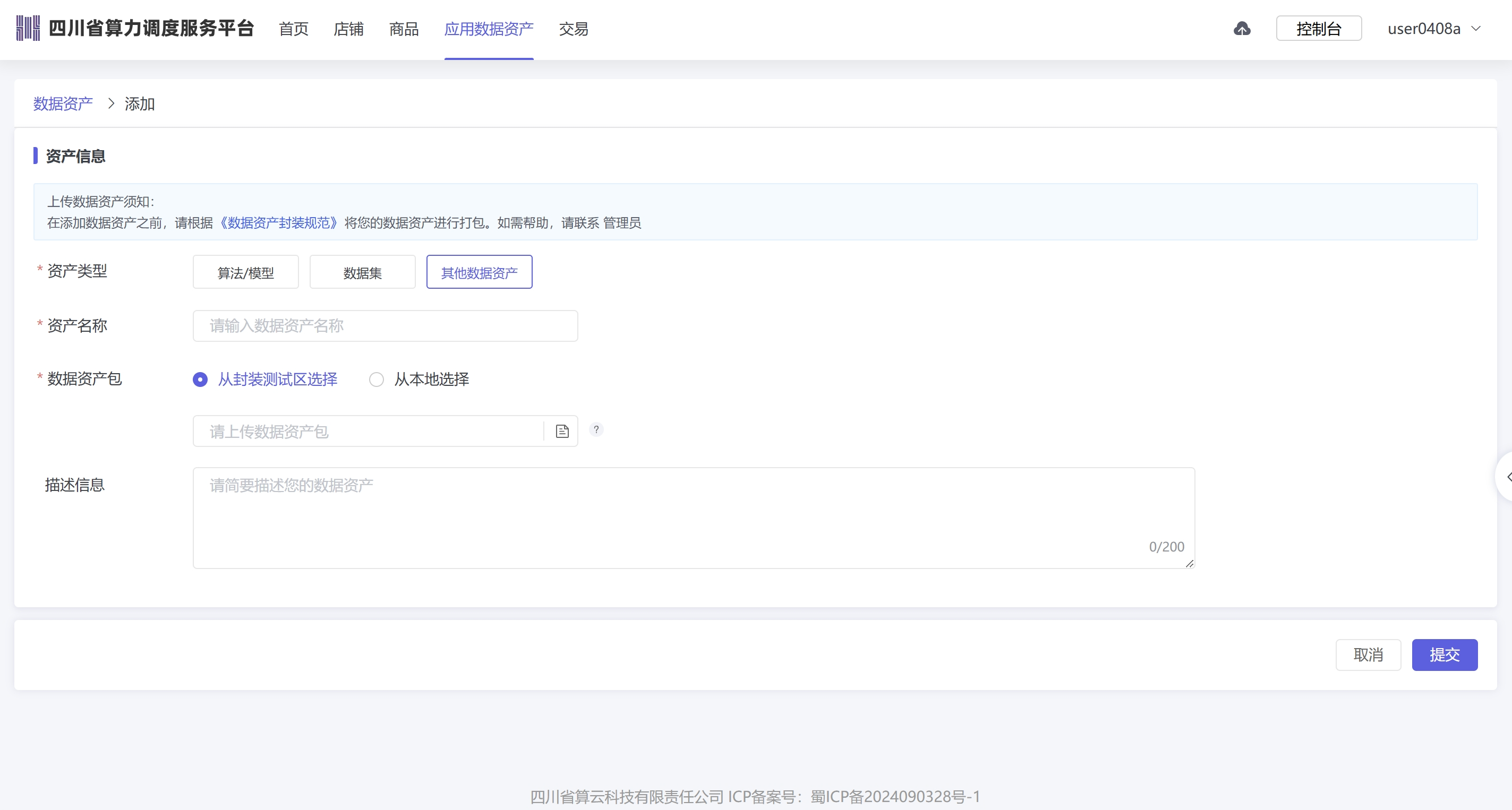Click the platform logo icon
1512x810 pixels.
[x=28, y=28]
